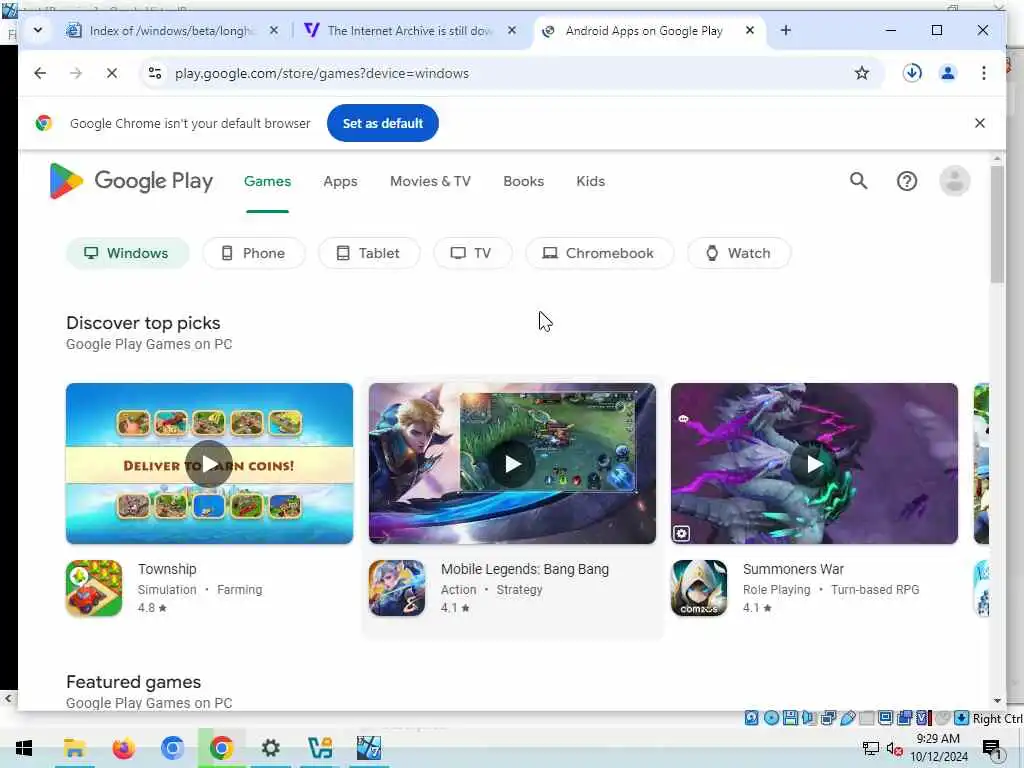Play the Summoners War video preview
The image size is (1024, 768).
pyautogui.click(x=814, y=464)
